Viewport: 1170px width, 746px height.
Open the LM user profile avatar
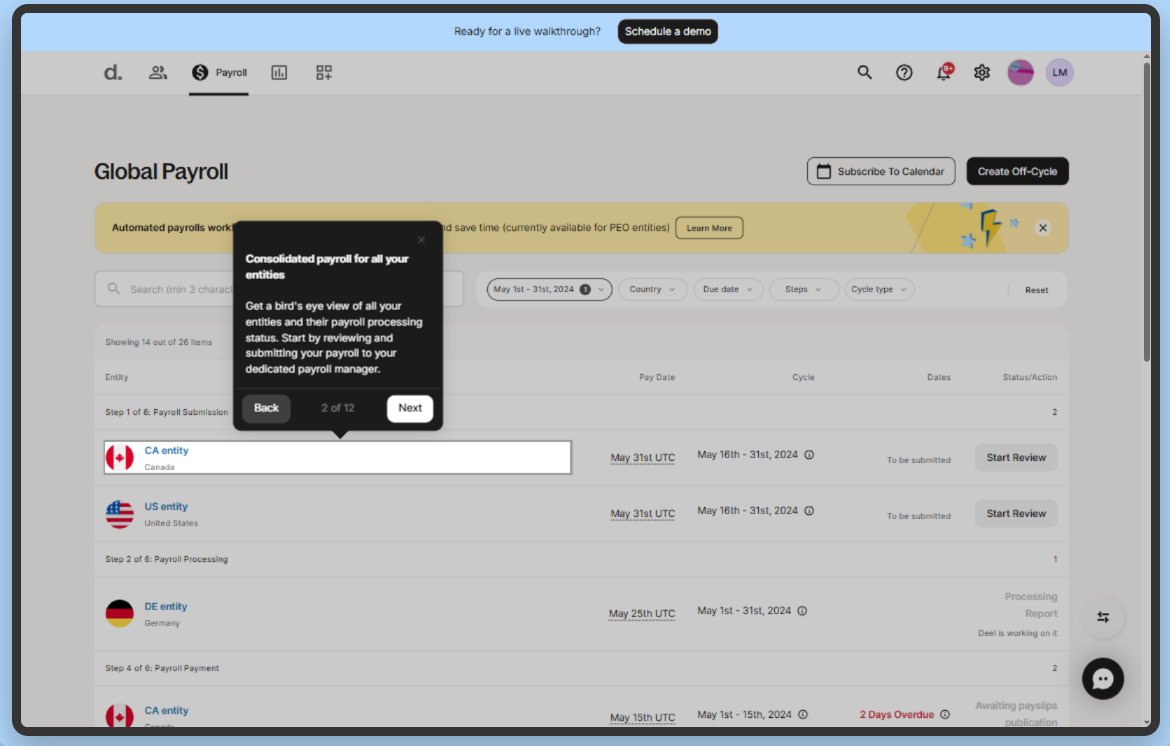(x=1060, y=72)
